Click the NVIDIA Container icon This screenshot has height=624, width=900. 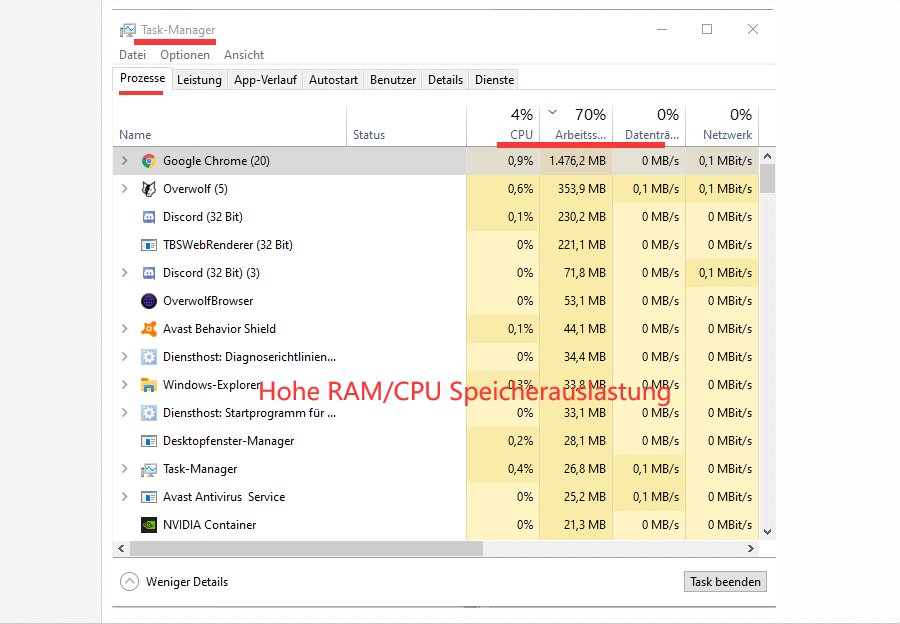[149, 524]
